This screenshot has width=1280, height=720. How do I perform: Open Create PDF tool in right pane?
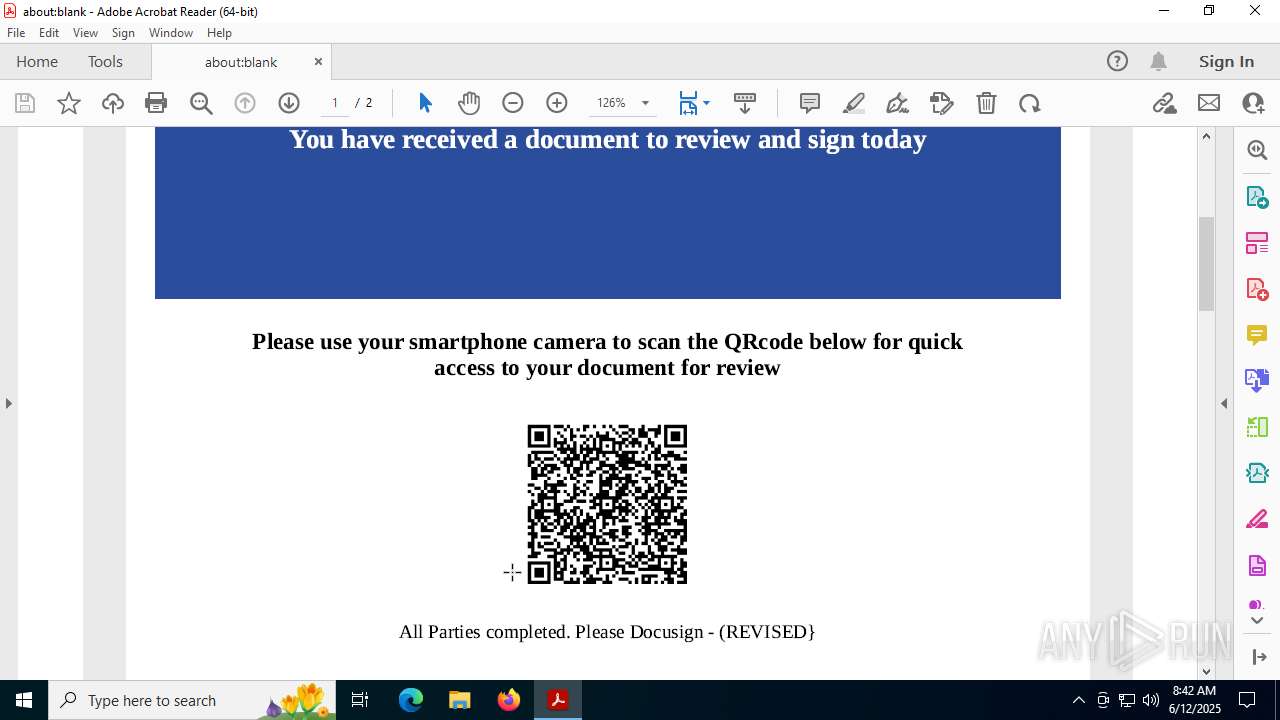tap(1257, 289)
